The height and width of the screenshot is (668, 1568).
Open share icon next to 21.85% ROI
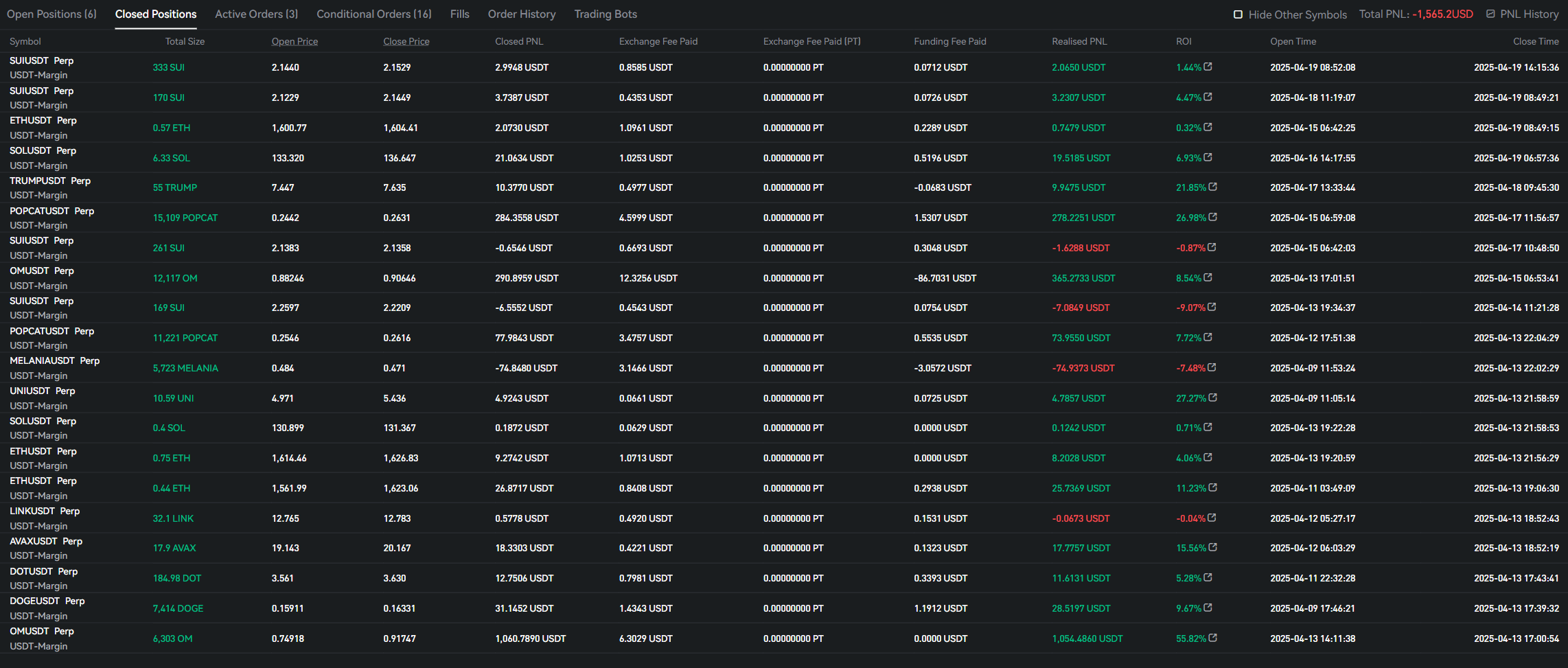(1212, 187)
